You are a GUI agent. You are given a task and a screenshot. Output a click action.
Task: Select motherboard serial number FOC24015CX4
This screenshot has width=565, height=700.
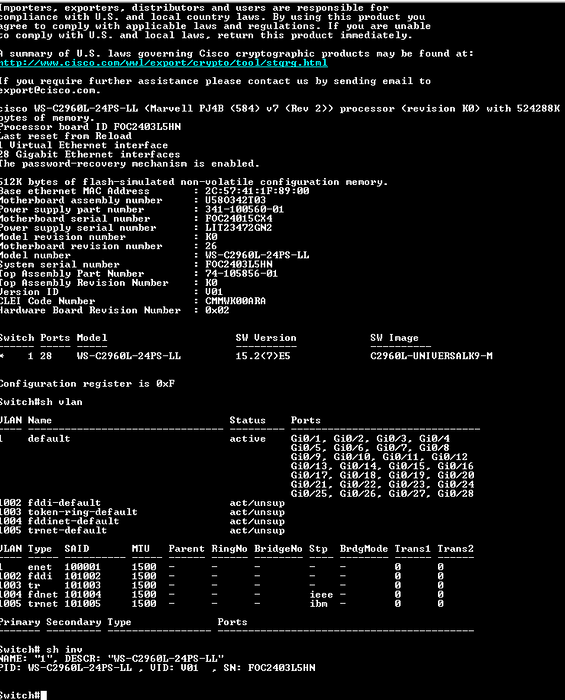(x=239, y=219)
